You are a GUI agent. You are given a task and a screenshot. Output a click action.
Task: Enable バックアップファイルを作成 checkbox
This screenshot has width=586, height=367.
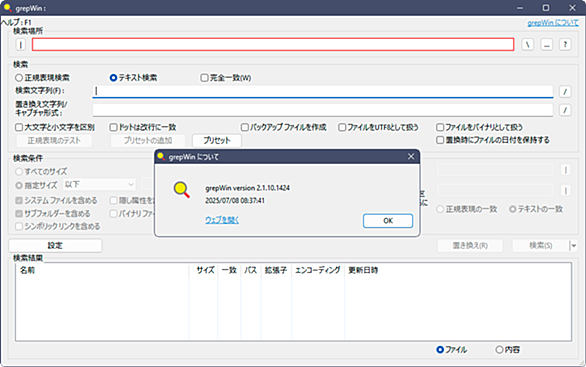[x=284, y=127]
